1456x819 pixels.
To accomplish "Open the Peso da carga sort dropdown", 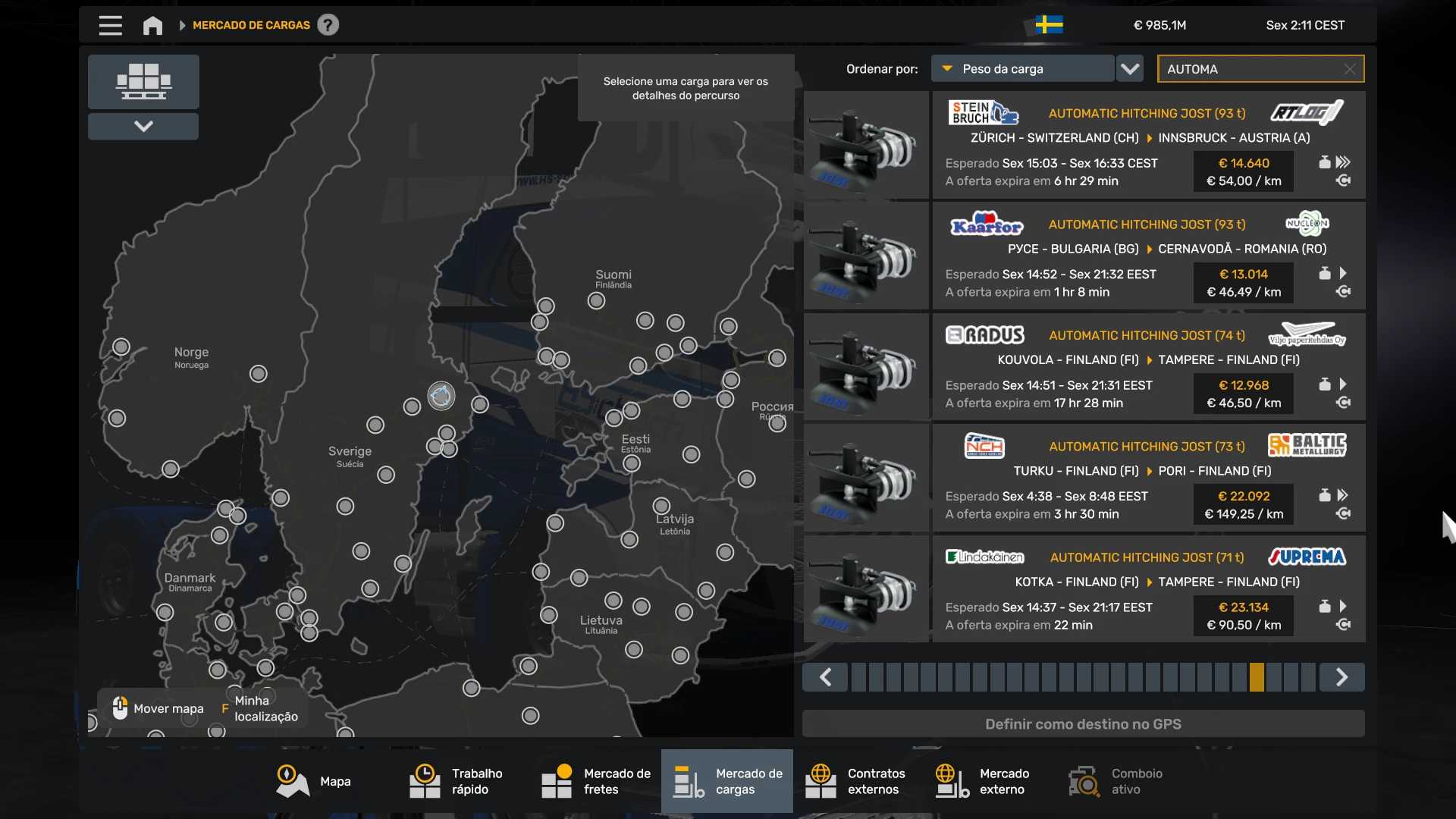I will point(1022,69).
